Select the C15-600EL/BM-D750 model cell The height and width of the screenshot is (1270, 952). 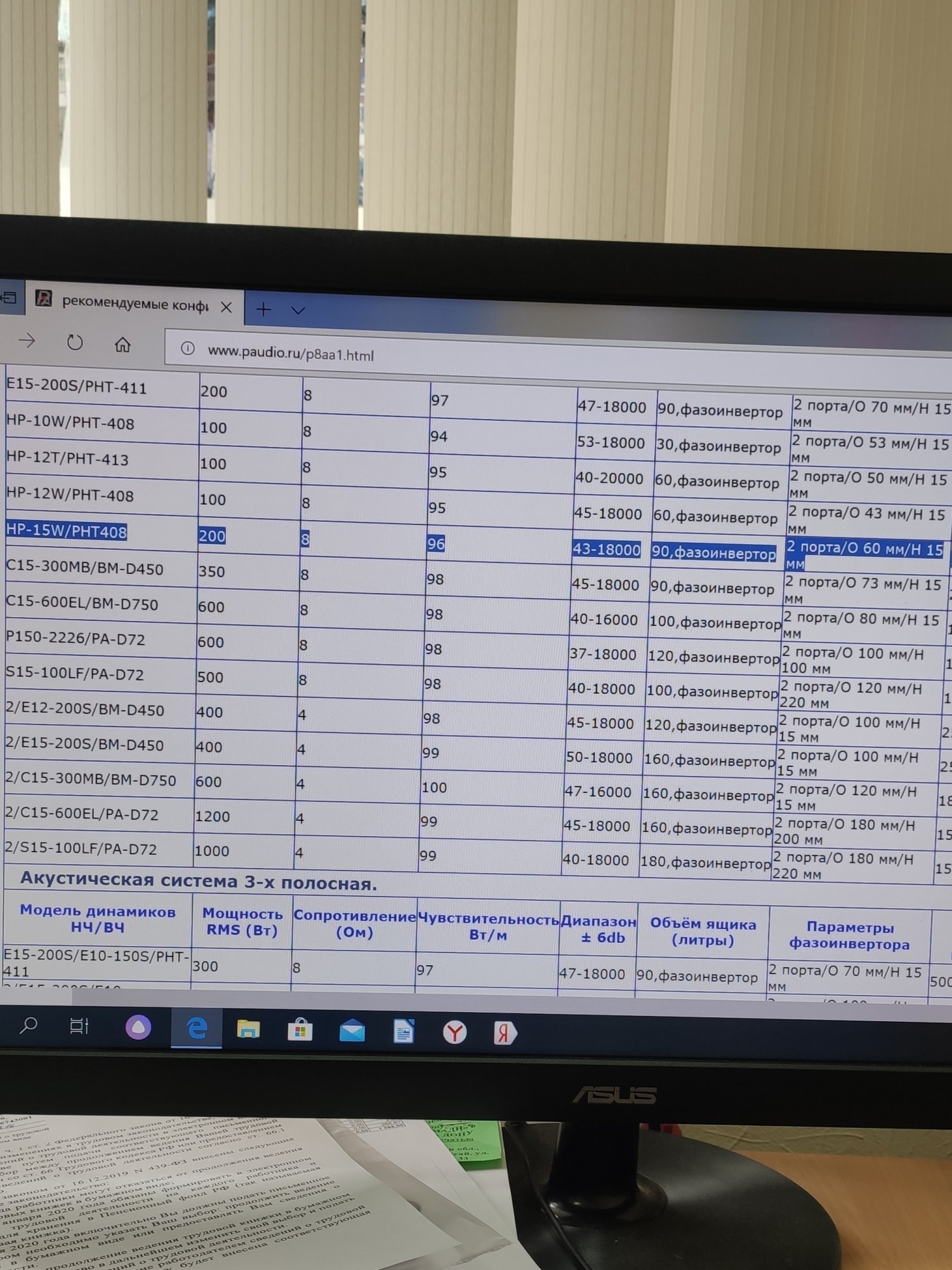pos(100,604)
